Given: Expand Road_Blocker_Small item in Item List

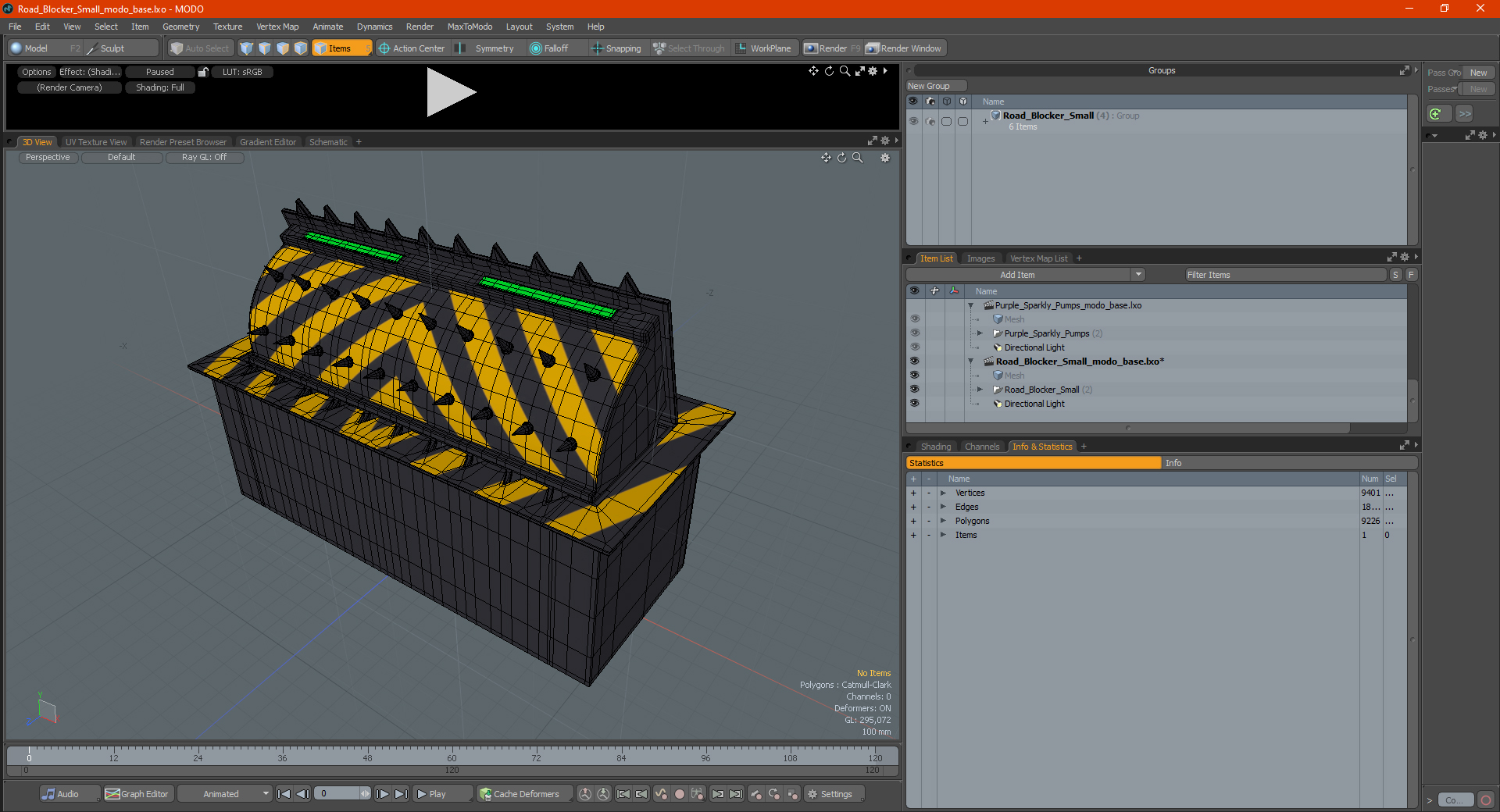Looking at the screenshot, I should (x=980, y=390).
